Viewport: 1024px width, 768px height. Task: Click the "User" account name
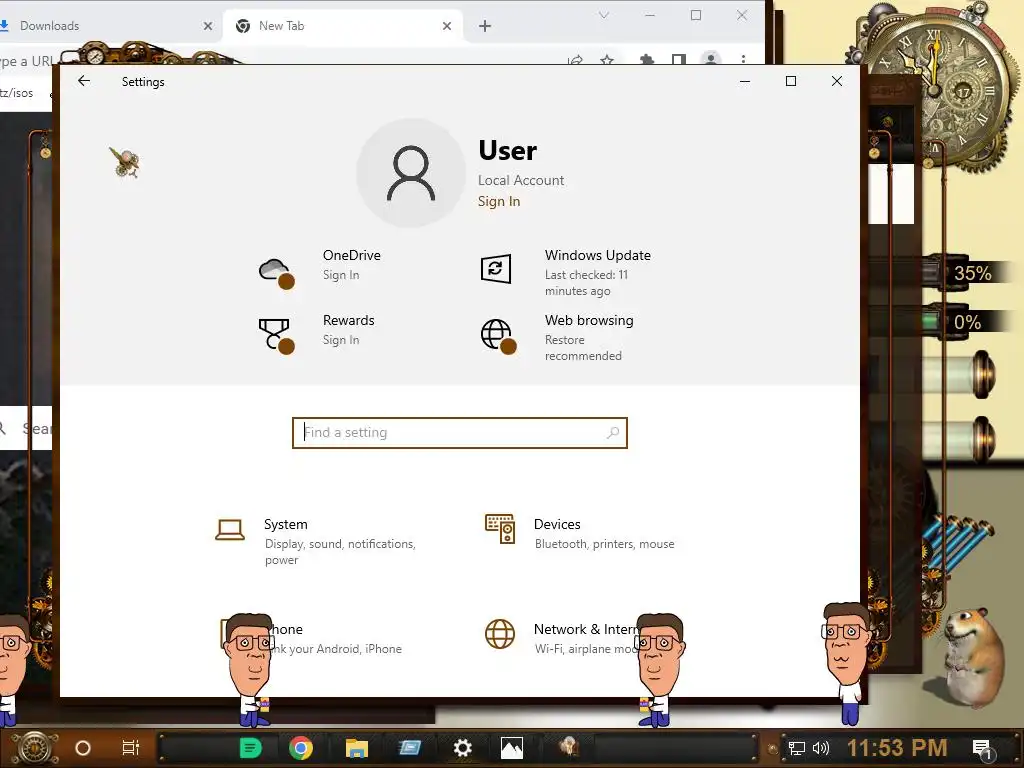[507, 151]
